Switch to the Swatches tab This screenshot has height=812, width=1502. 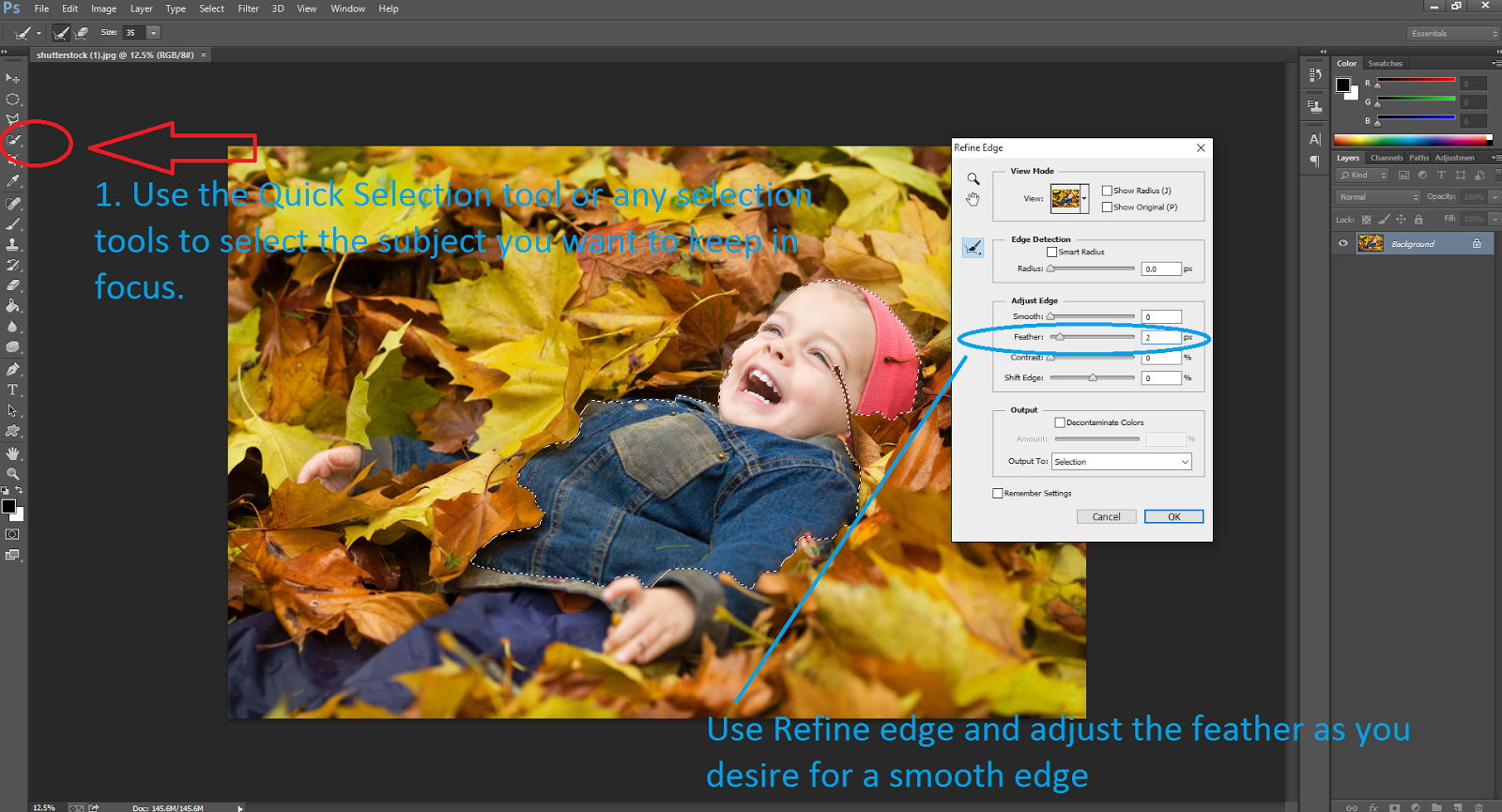coord(1385,64)
